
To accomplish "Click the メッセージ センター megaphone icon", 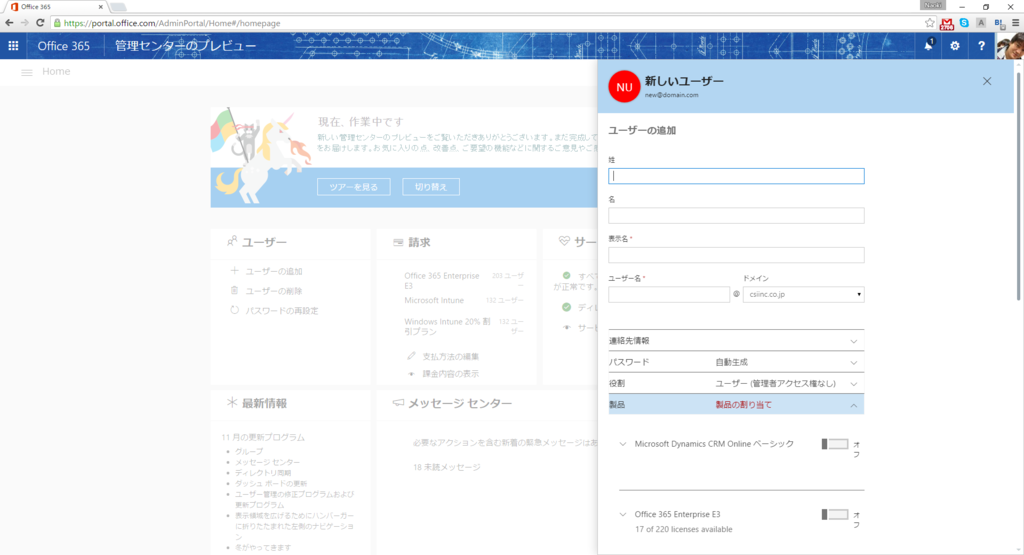I will pyautogui.click(x=398, y=403).
